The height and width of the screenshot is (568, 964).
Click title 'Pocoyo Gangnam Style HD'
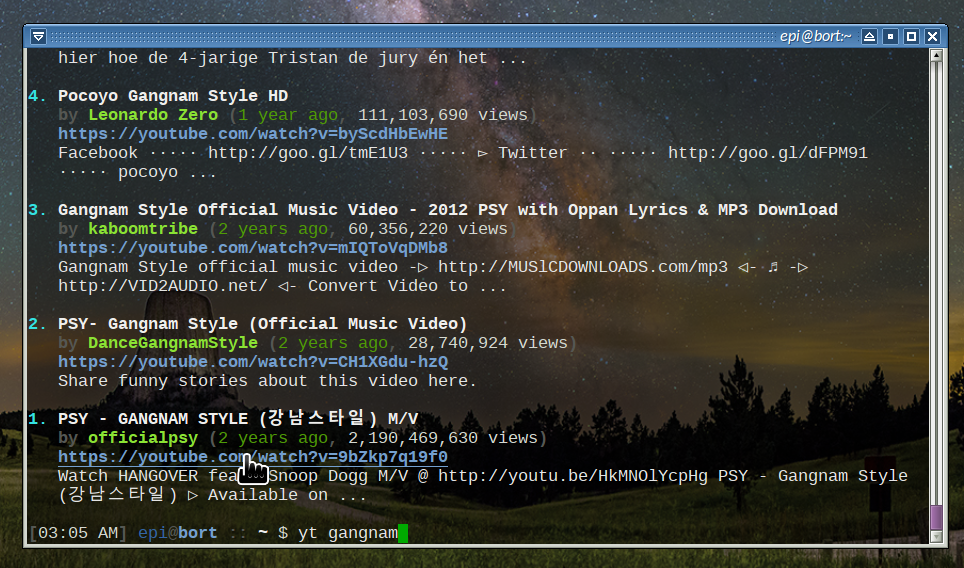pos(173,96)
